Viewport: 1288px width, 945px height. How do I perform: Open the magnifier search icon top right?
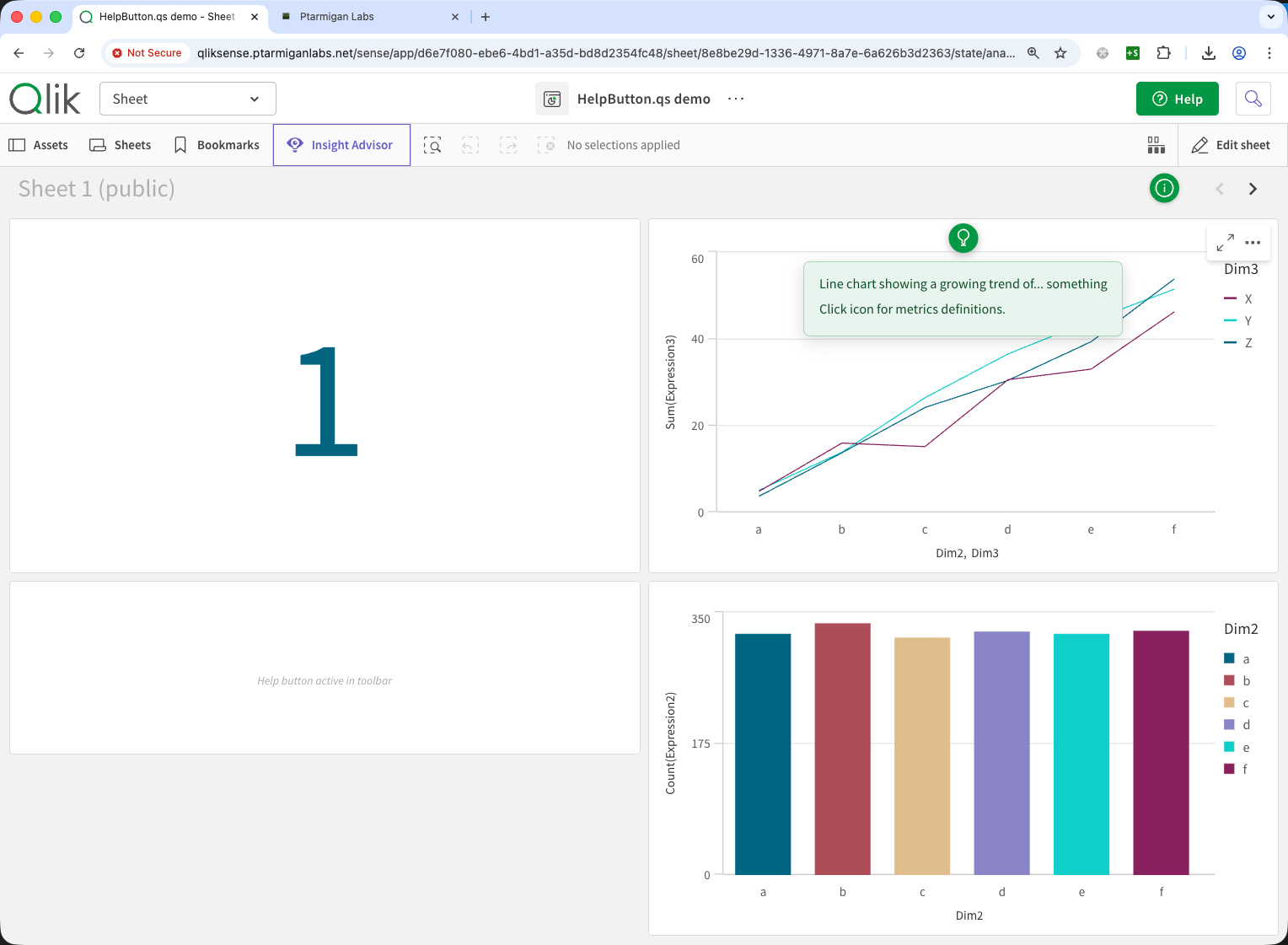pos(1253,99)
